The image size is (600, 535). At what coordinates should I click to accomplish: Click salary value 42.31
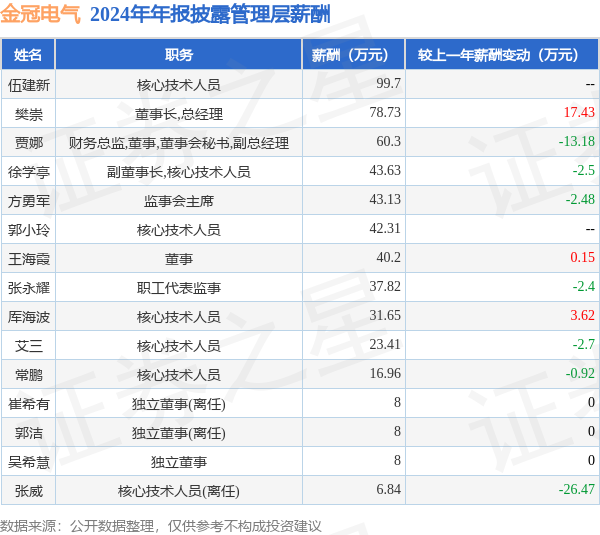[385, 228]
